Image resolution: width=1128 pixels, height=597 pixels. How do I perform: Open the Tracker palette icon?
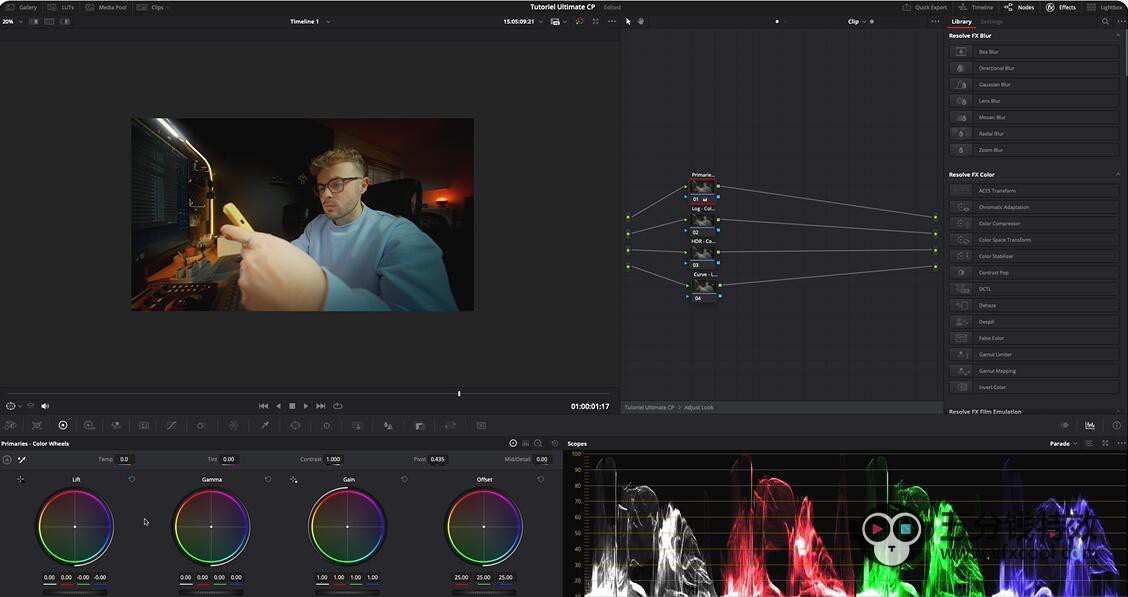tap(327, 426)
